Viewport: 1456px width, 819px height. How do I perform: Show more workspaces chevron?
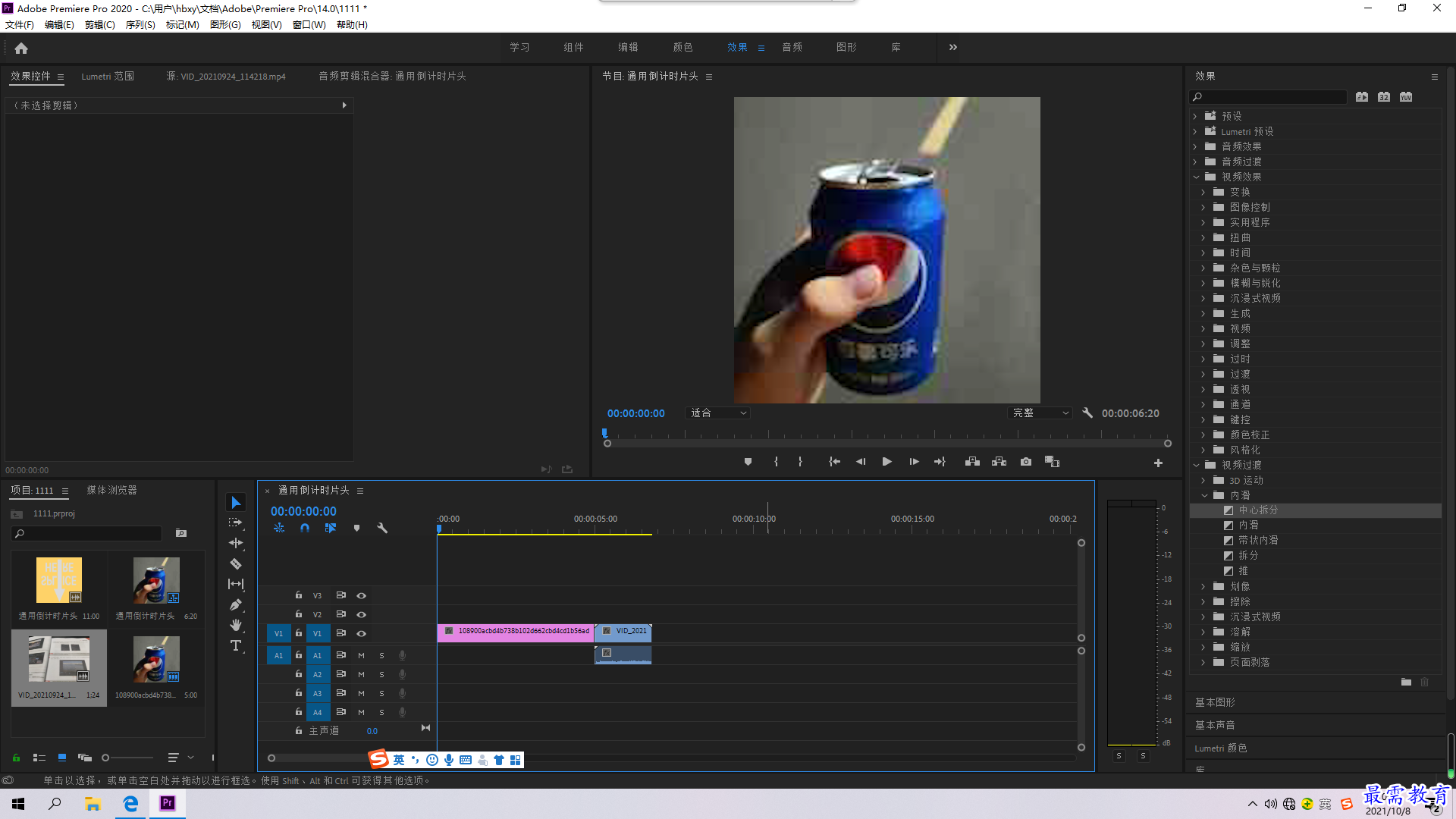coord(953,47)
